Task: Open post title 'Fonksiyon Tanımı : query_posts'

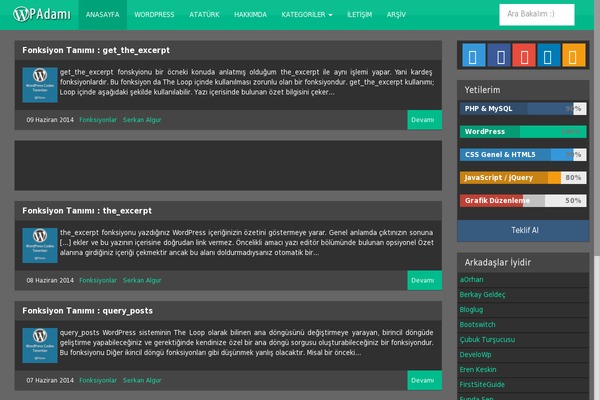Action: (x=88, y=311)
